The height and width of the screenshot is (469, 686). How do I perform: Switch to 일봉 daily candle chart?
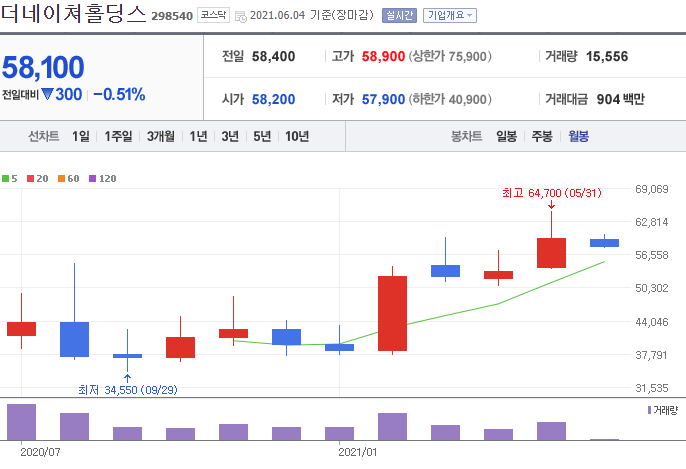(507, 136)
